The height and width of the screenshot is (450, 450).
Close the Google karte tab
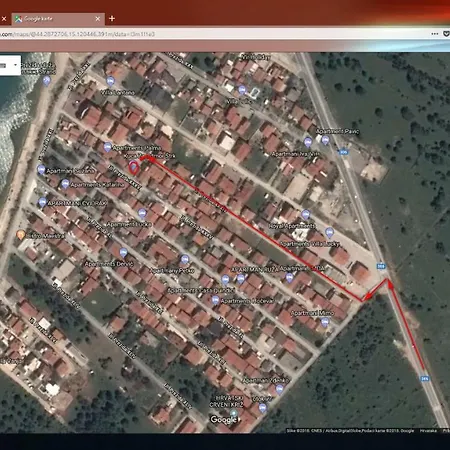point(98,19)
